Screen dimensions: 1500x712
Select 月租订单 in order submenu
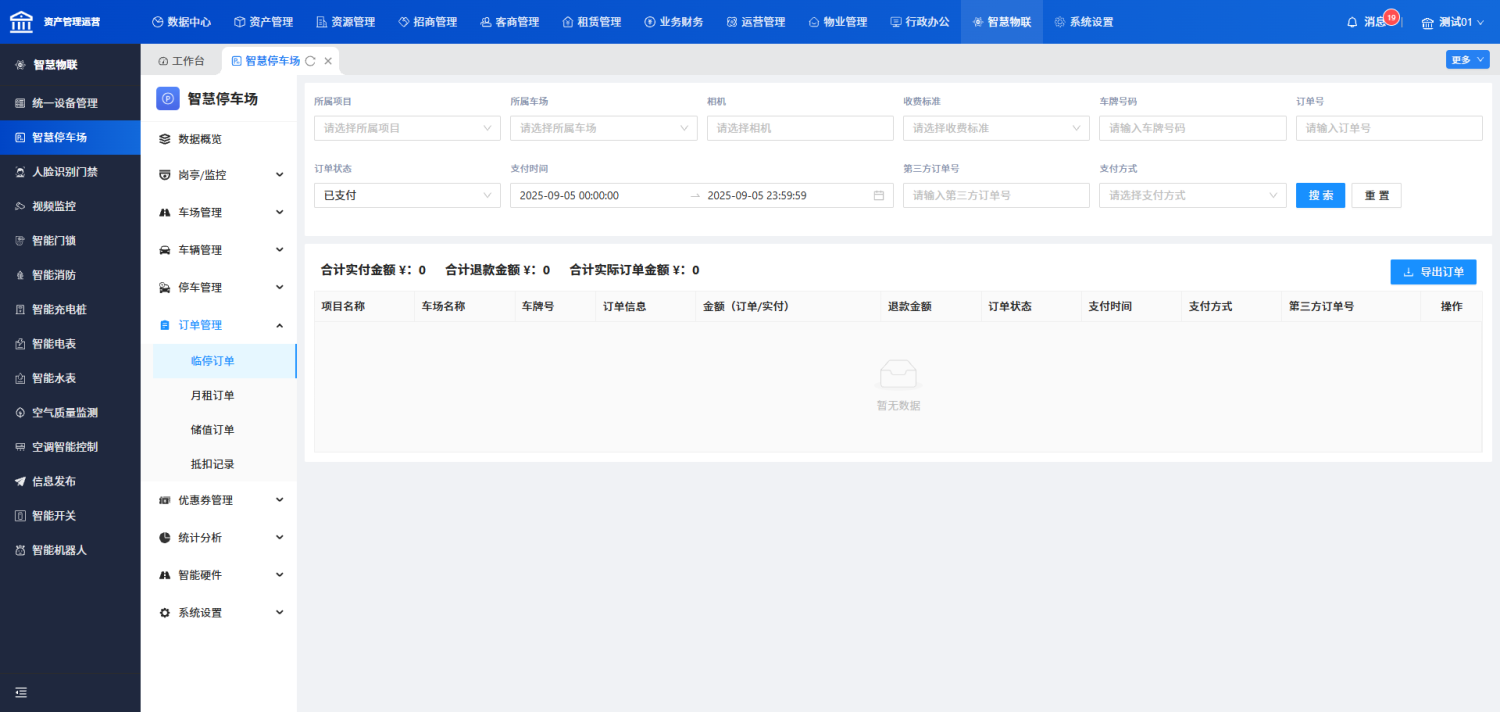(x=212, y=396)
